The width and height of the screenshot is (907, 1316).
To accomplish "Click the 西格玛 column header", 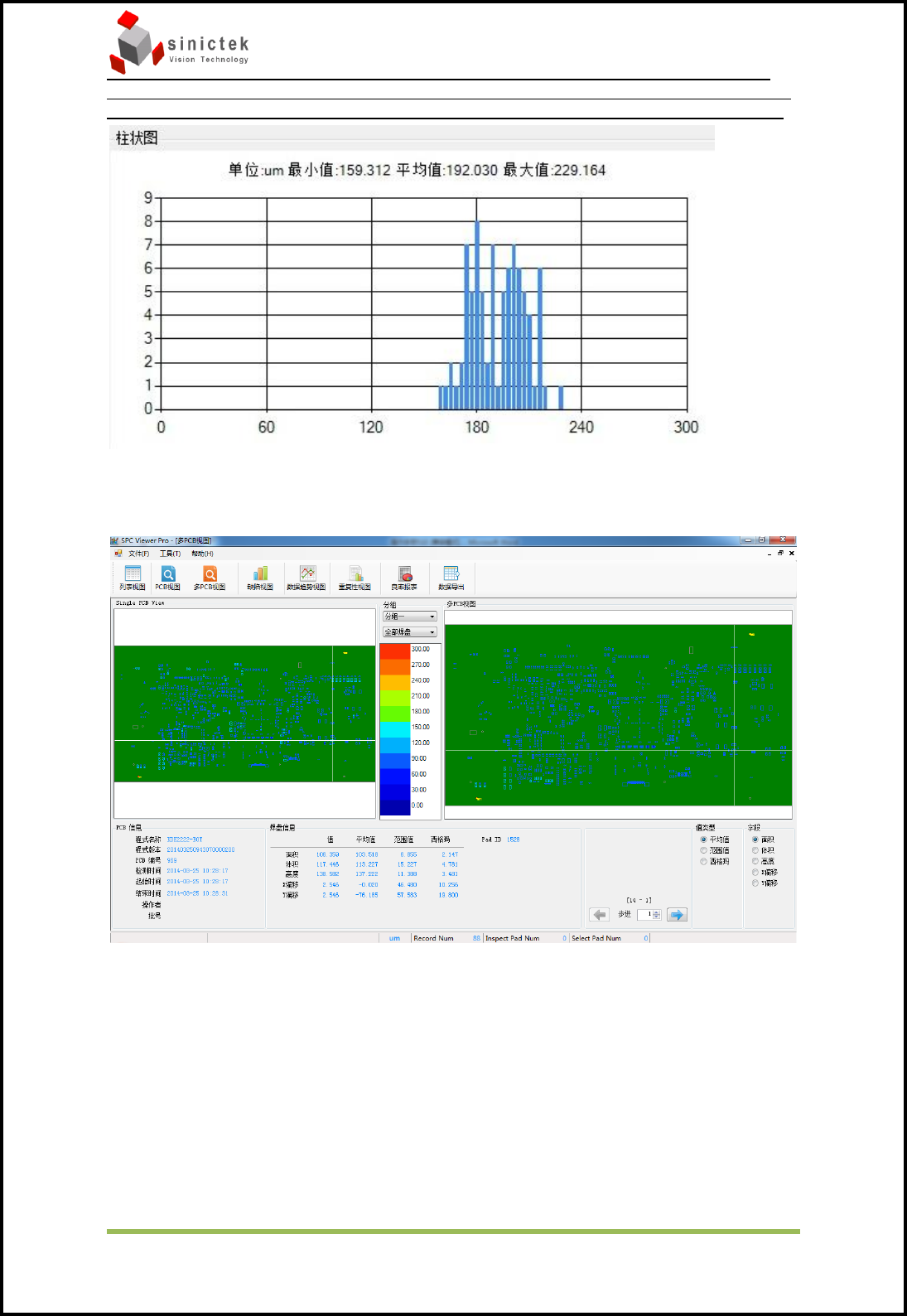I will (441, 839).
